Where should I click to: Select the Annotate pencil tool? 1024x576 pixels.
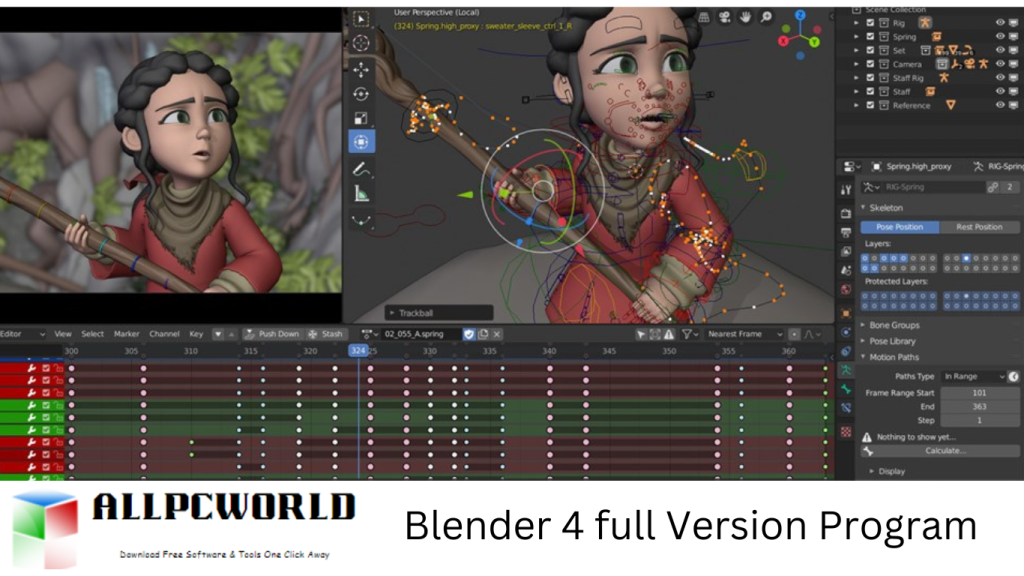[360, 169]
